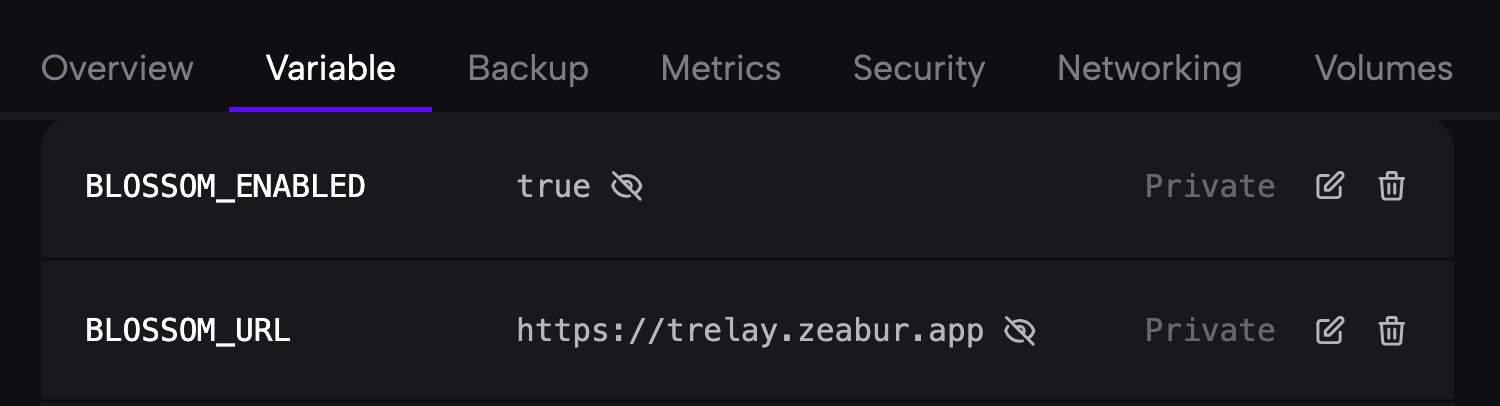Open the Volumes tab
Image resolution: width=1500 pixels, height=406 pixels.
(x=1383, y=68)
